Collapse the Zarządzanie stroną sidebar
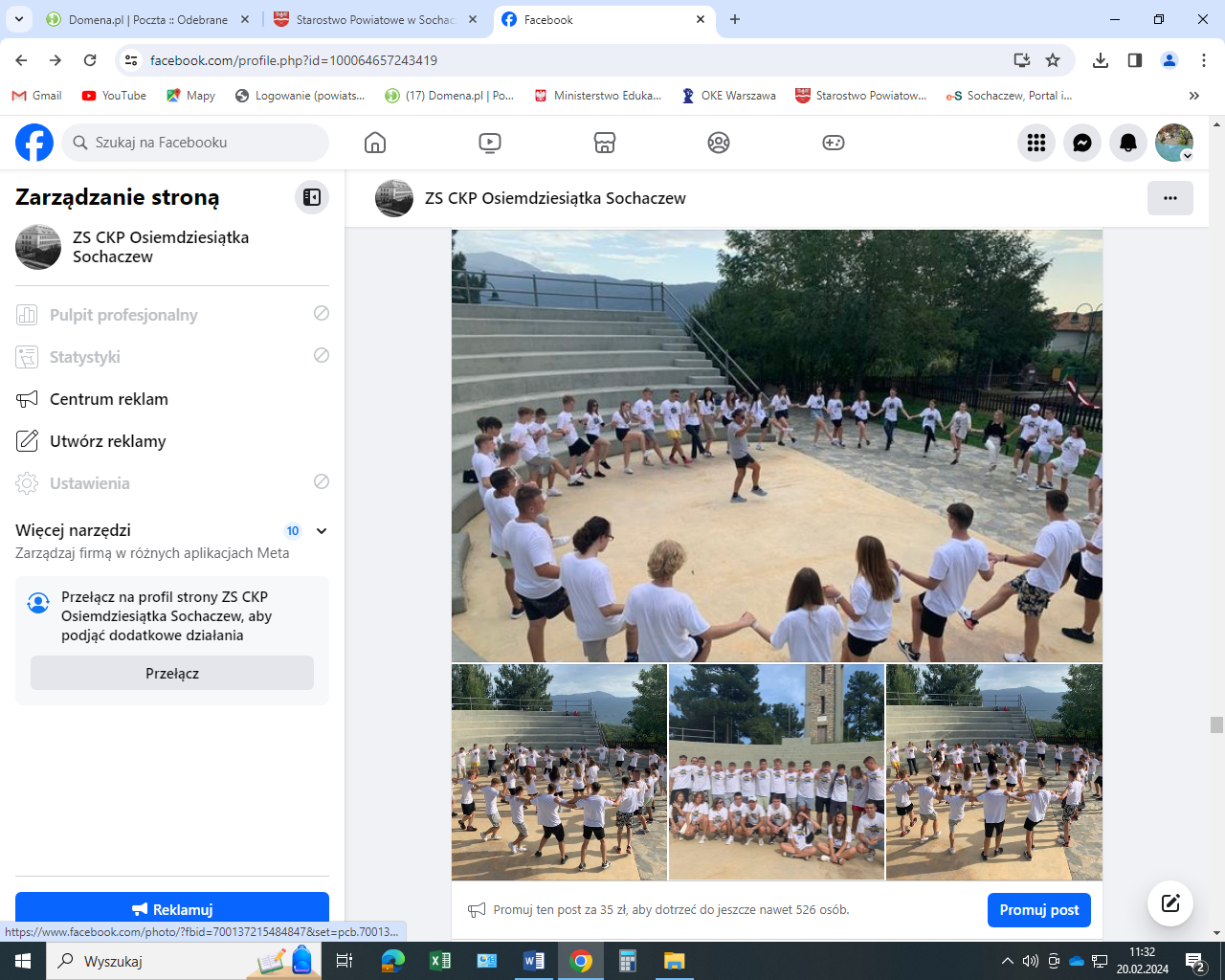 point(312,197)
